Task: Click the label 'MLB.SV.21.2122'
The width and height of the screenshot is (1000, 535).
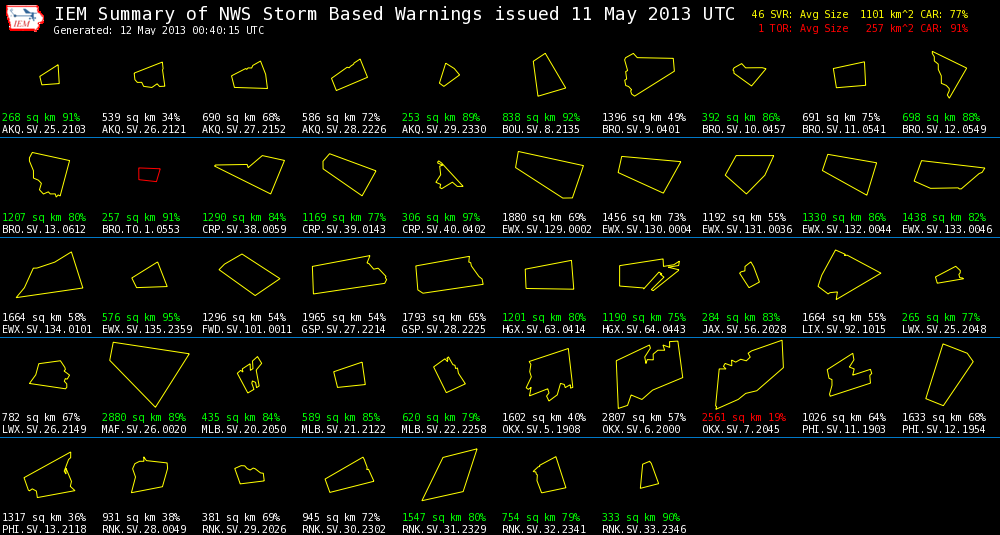Action: point(344,429)
